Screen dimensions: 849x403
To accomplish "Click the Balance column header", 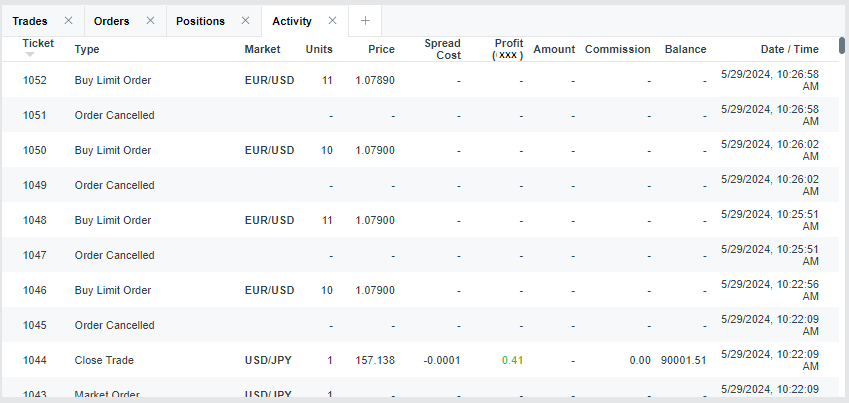I will [x=685, y=49].
